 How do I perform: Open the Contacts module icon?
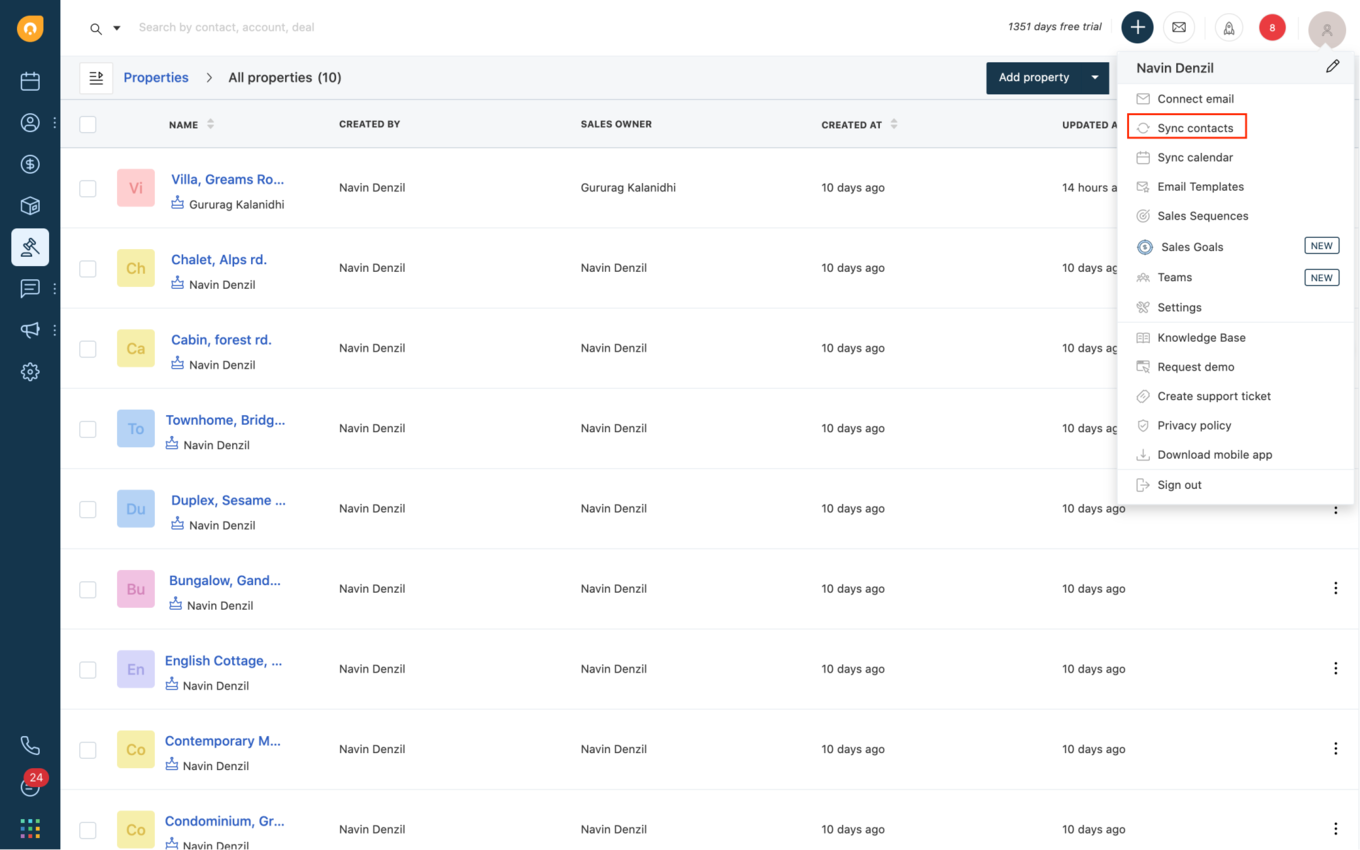[x=30, y=122]
